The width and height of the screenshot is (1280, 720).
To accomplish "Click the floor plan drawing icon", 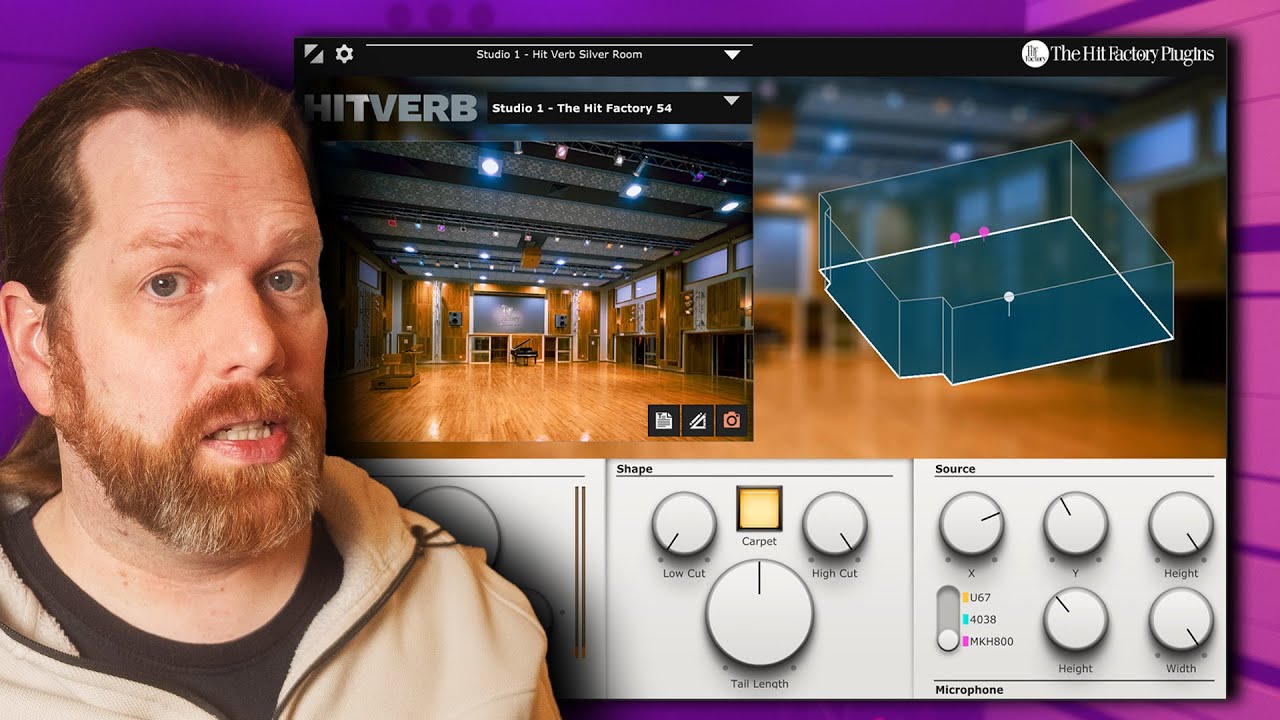I will [x=697, y=421].
